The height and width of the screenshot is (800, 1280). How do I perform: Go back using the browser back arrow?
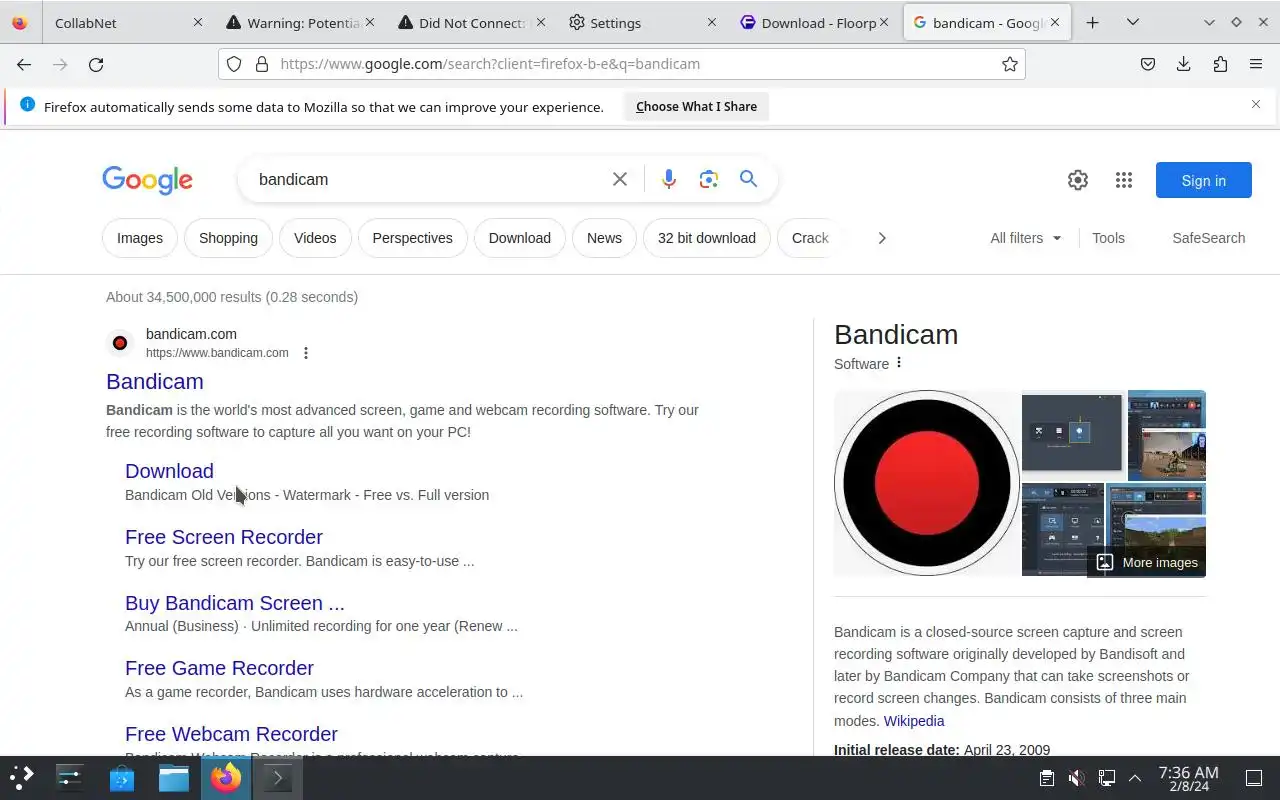pos(24,64)
